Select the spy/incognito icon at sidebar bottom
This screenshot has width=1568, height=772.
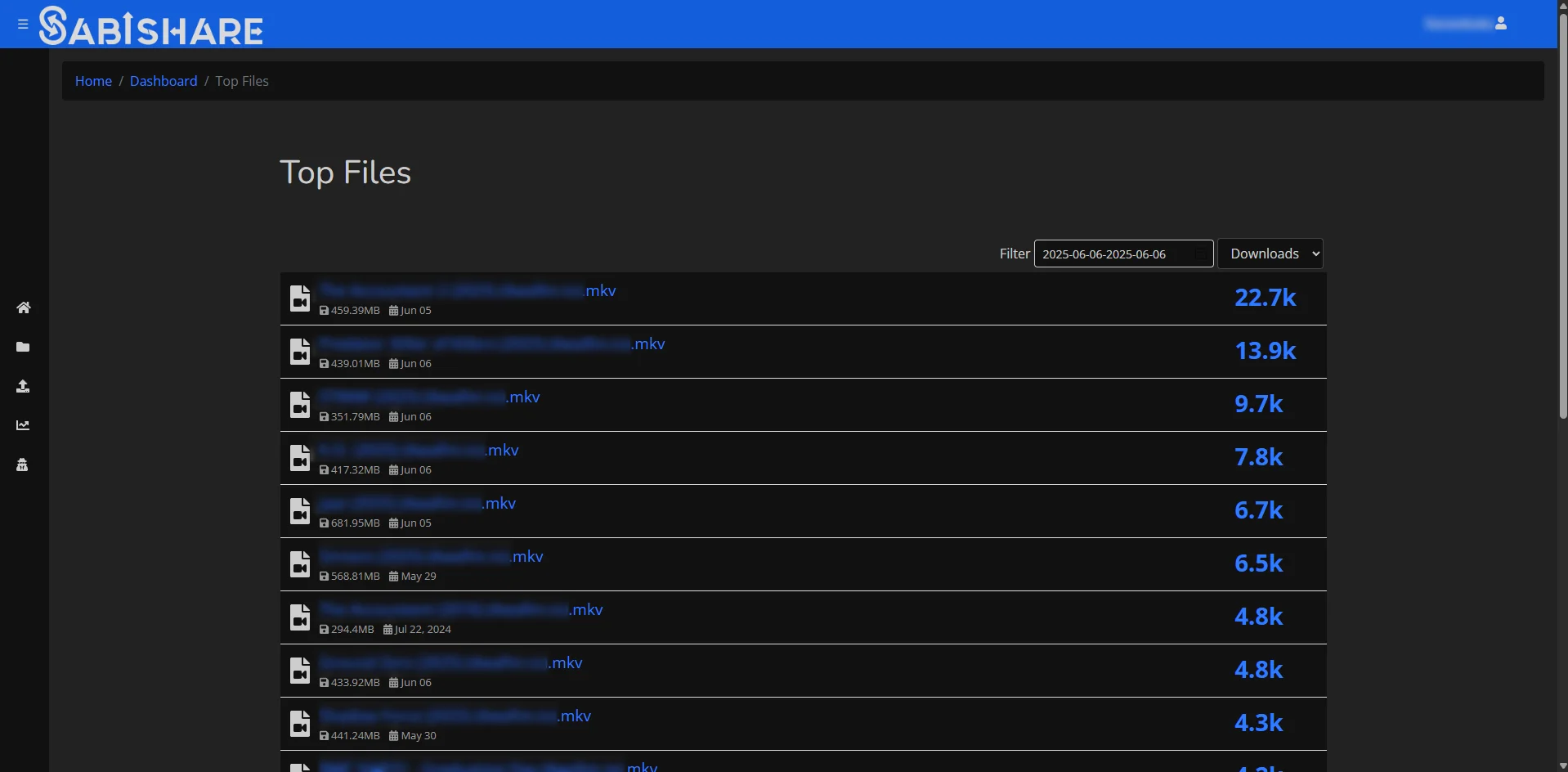pyautogui.click(x=23, y=465)
